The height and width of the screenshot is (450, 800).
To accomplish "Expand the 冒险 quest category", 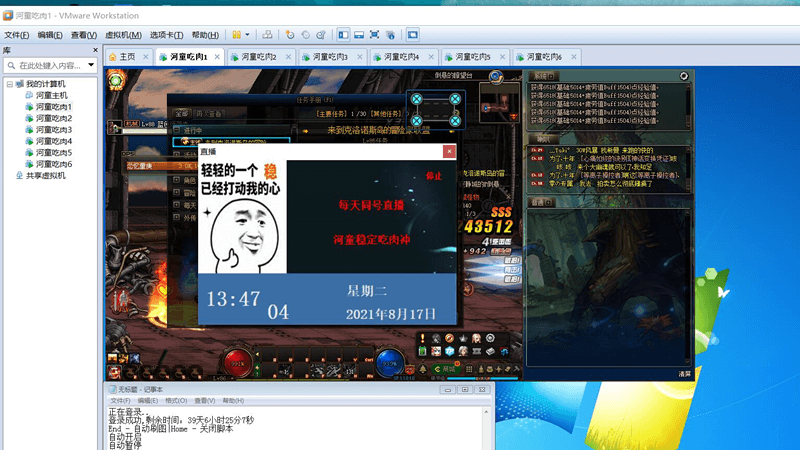I will [177, 193].
